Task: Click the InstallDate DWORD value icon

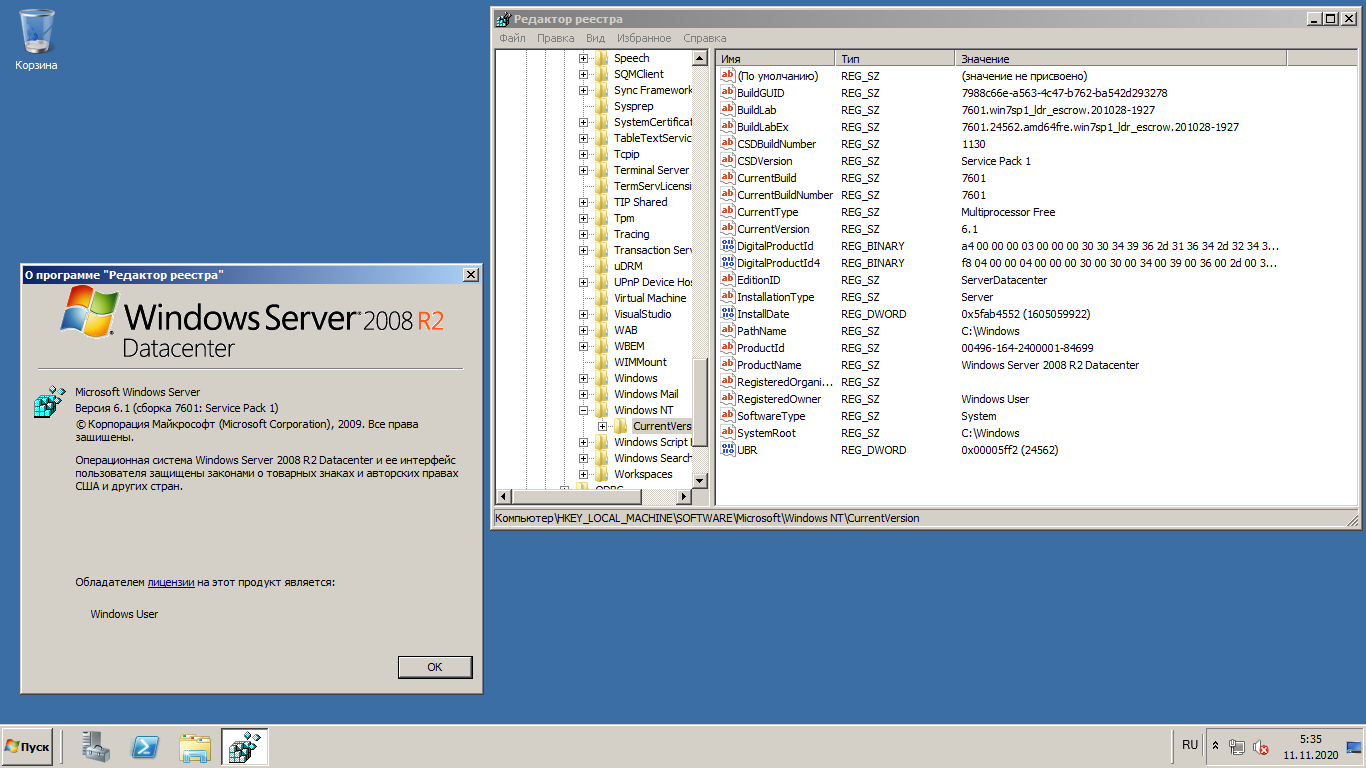Action: pyautogui.click(x=727, y=314)
